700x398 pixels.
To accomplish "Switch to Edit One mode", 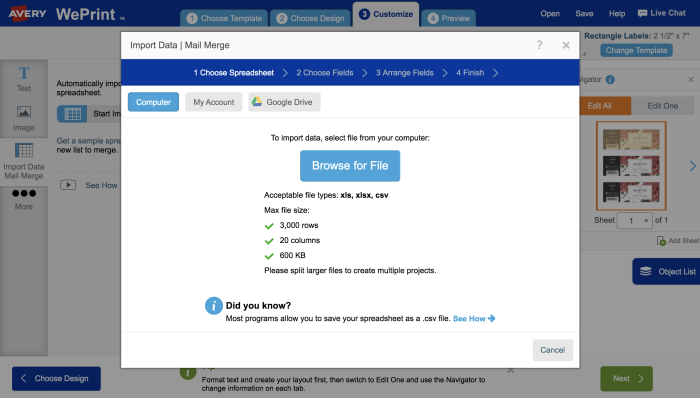I will [x=662, y=106].
